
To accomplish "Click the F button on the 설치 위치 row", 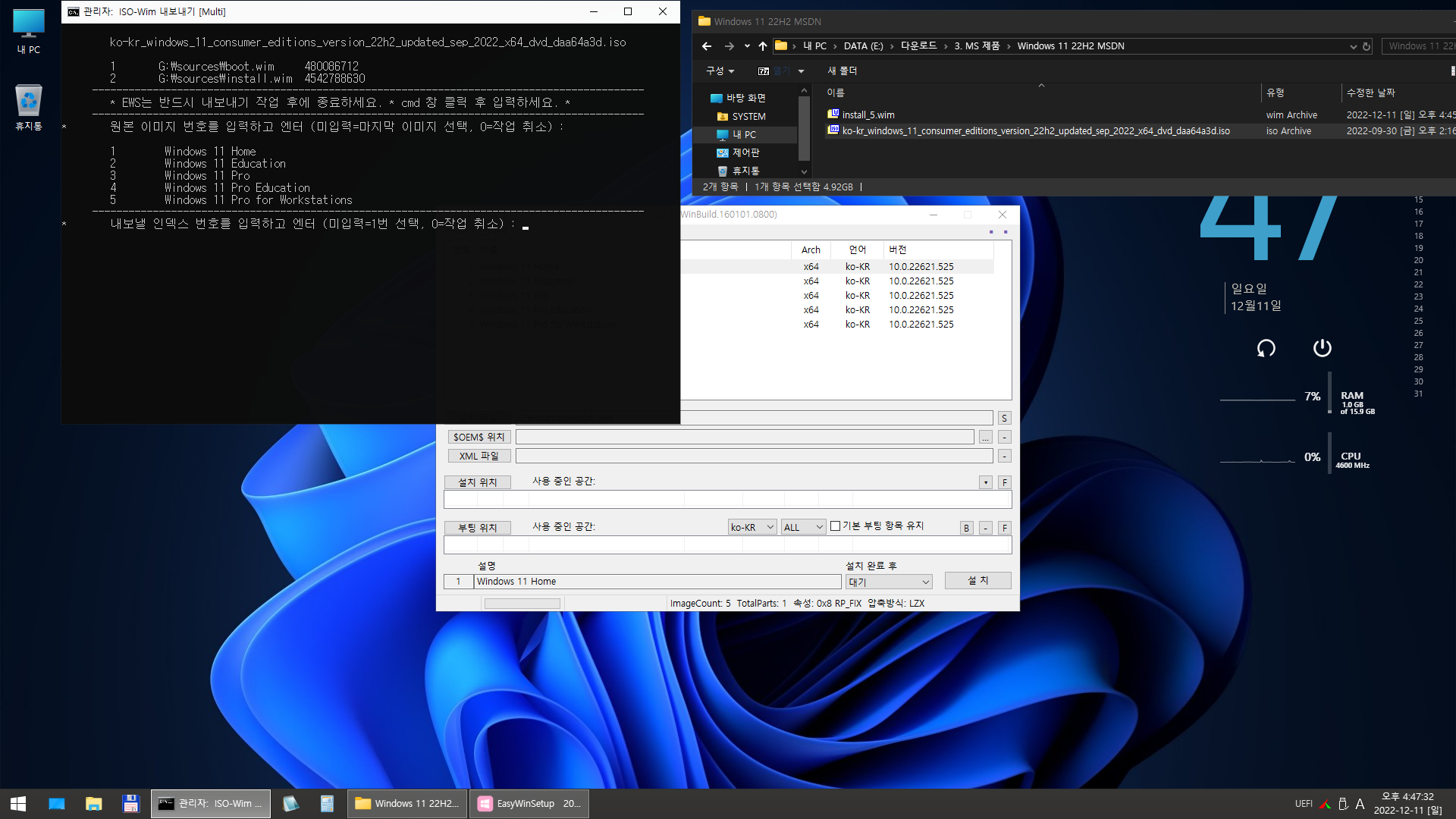I will [1004, 482].
